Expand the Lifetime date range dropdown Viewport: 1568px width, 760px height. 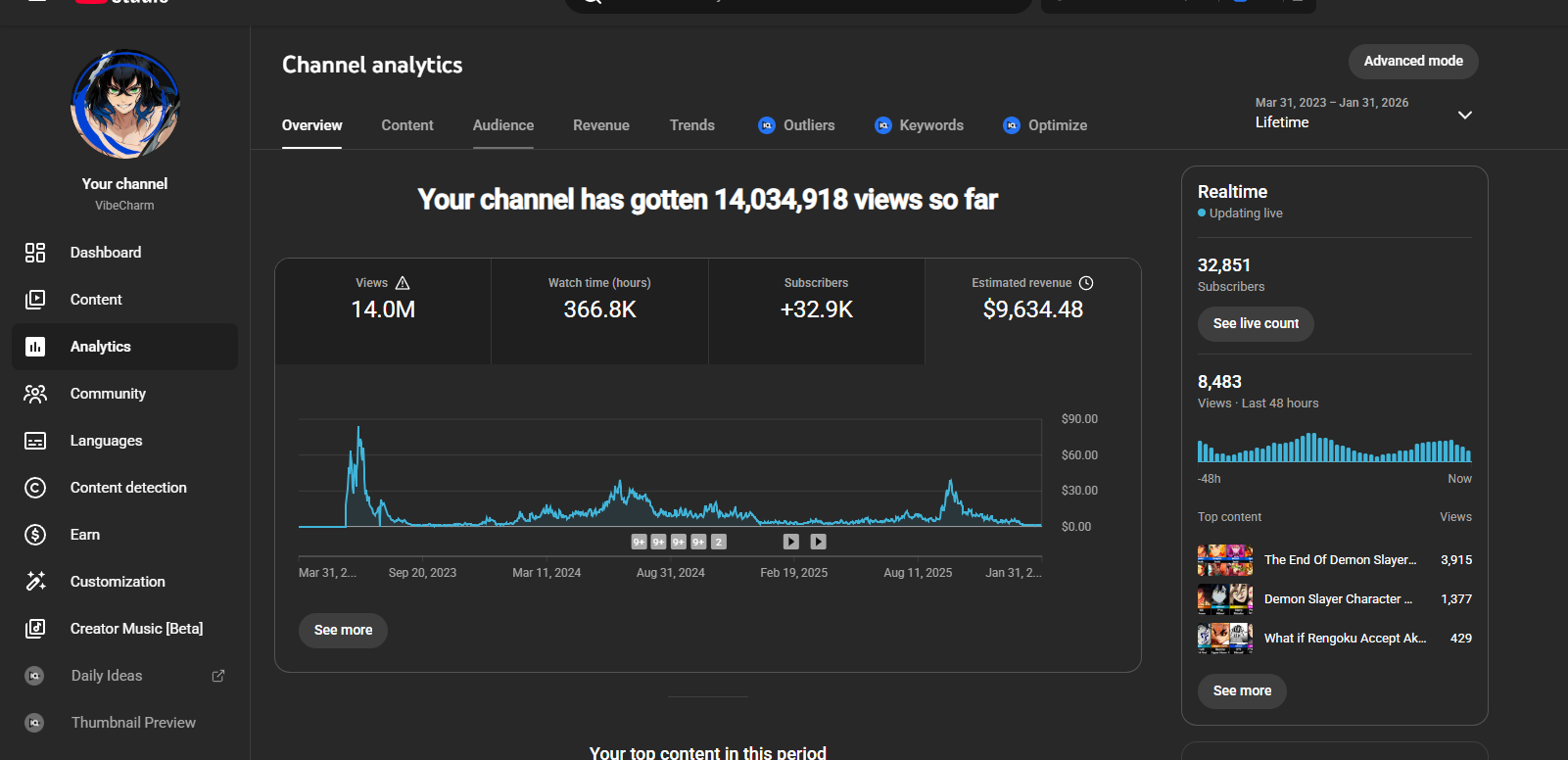(1465, 115)
